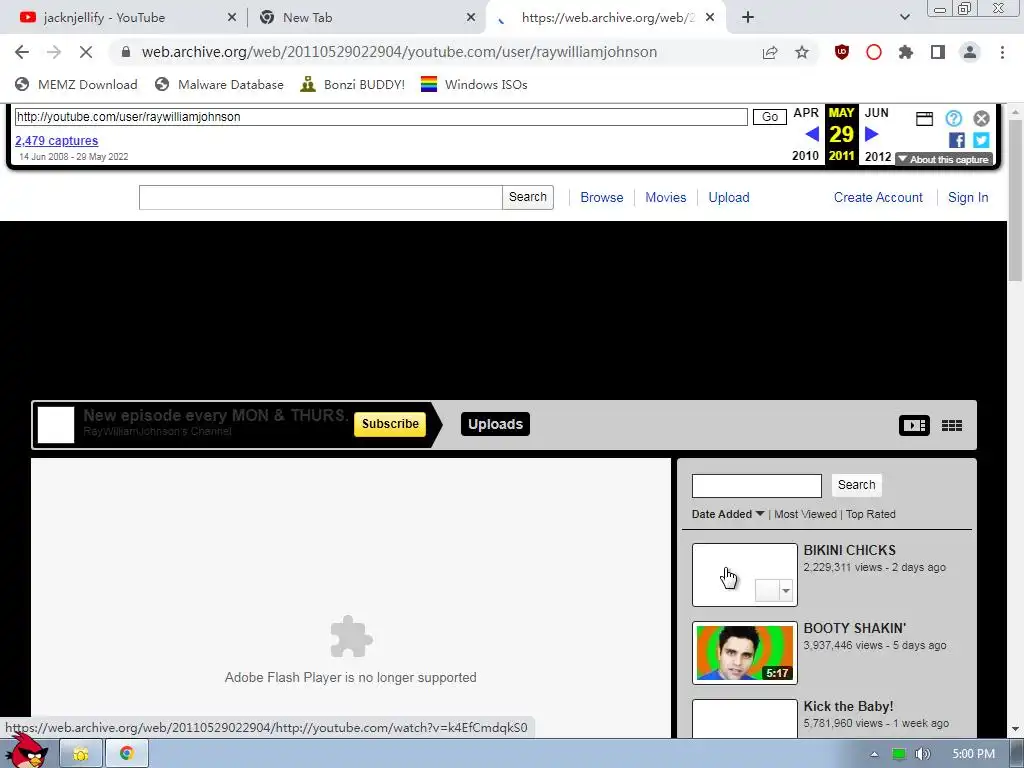Share capture on Facebook
The height and width of the screenshot is (768, 1024).
(x=957, y=140)
